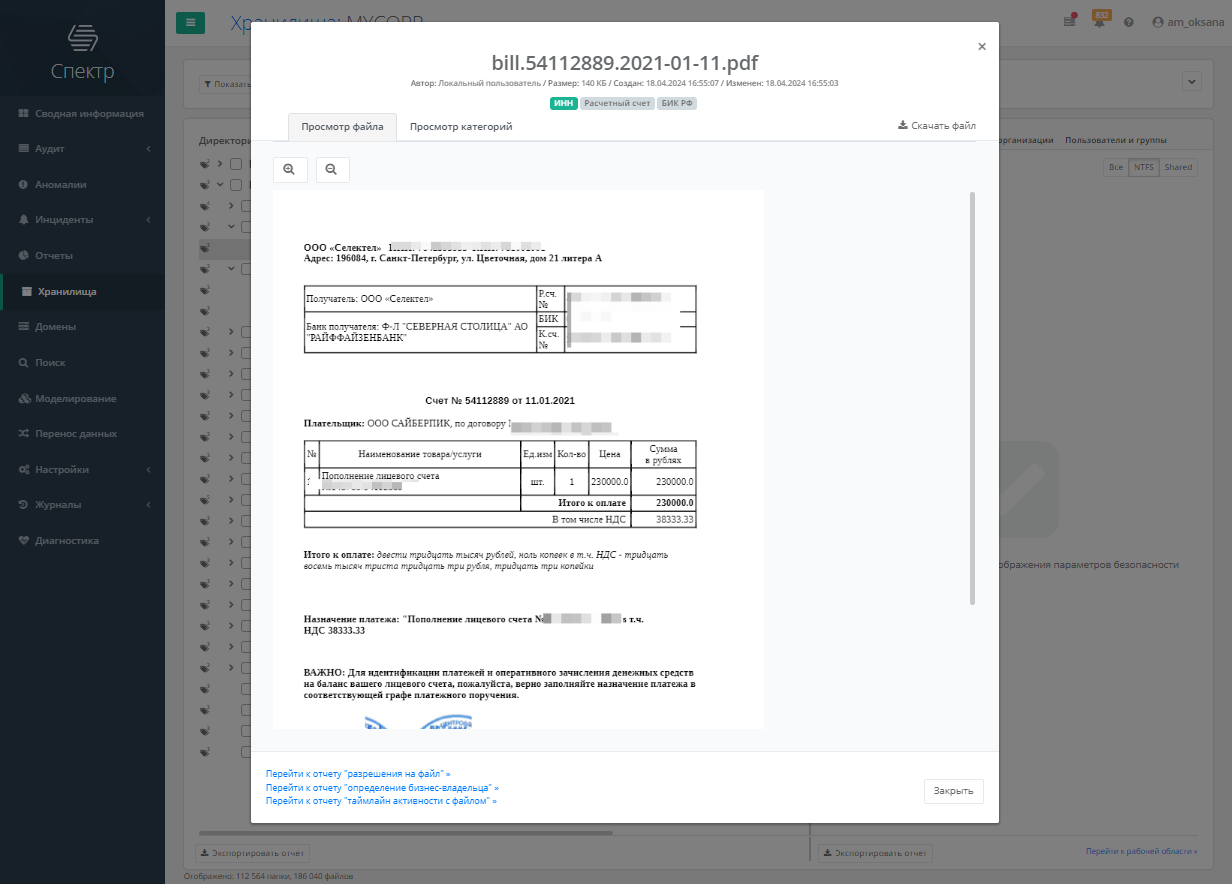Select the Shared permissions filter
This screenshot has width=1232, height=884.
pyautogui.click(x=1178, y=167)
